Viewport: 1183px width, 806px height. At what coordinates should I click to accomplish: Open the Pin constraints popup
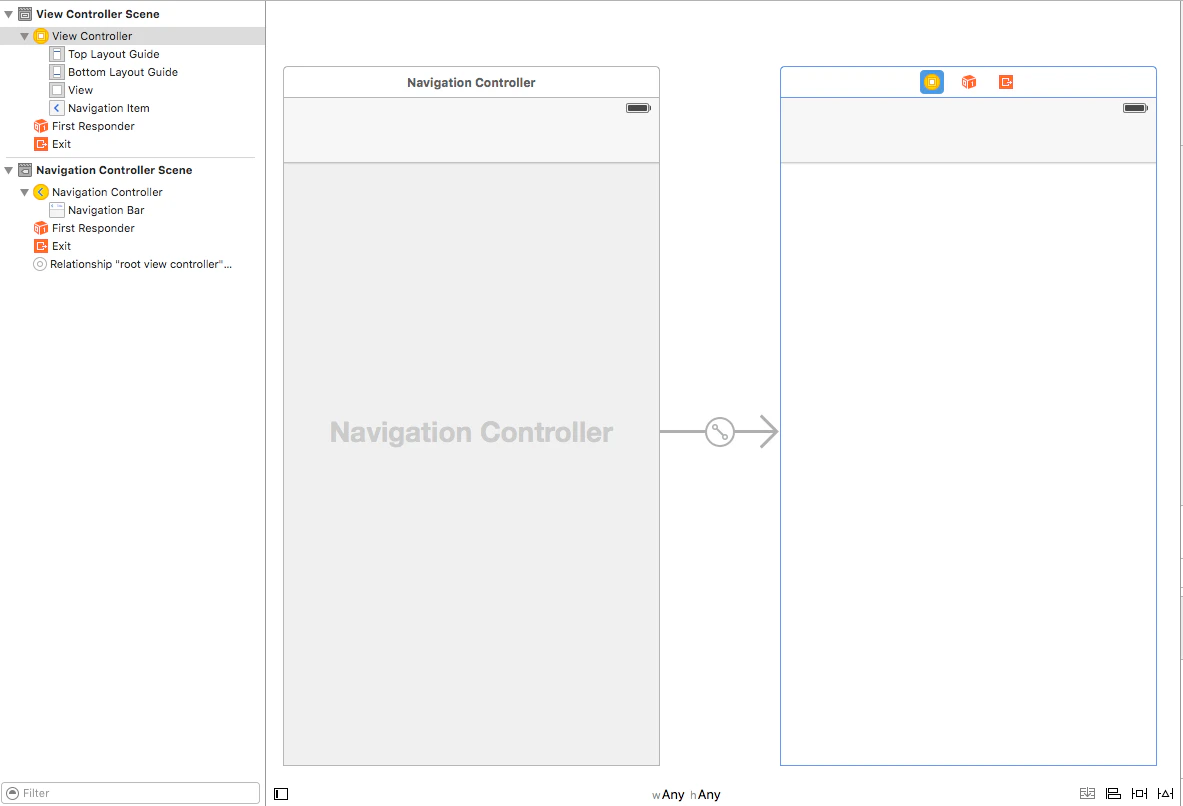[x=1139, y=793]
